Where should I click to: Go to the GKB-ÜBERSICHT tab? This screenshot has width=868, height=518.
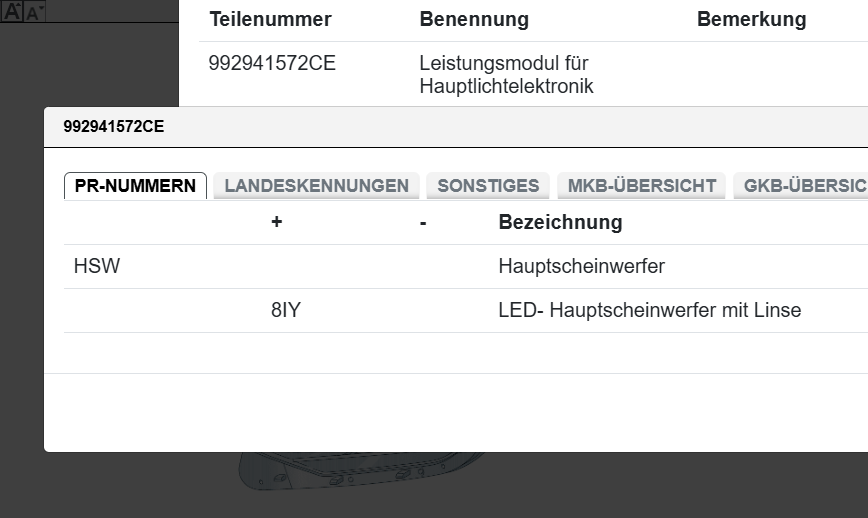(x=803, y=186)
